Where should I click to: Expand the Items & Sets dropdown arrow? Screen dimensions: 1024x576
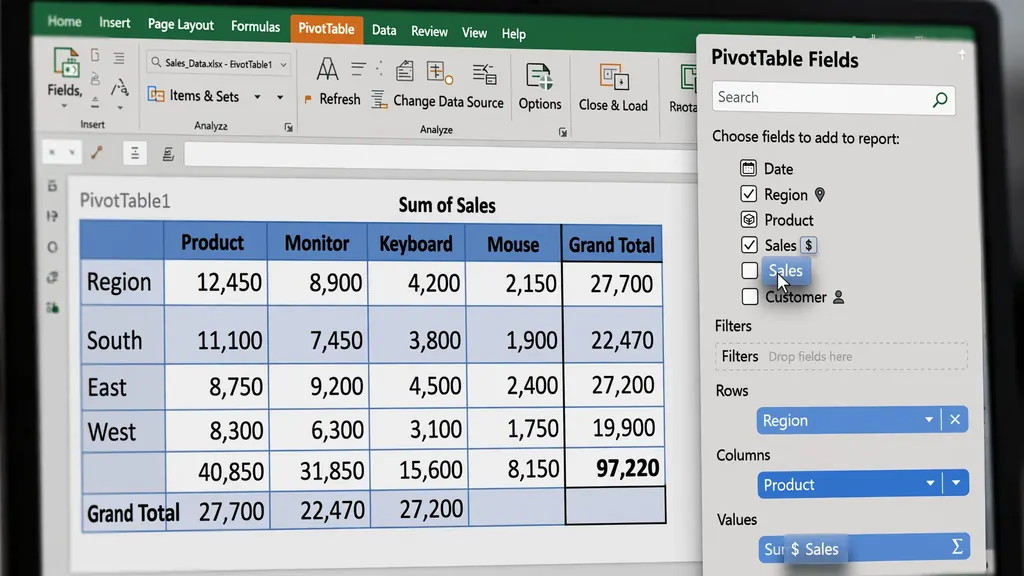[x=257, y=97]
